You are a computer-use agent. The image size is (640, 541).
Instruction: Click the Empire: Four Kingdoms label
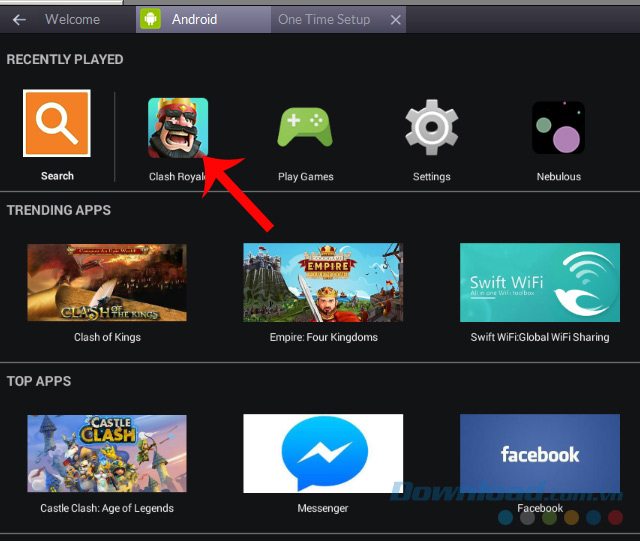pos(324,337)
